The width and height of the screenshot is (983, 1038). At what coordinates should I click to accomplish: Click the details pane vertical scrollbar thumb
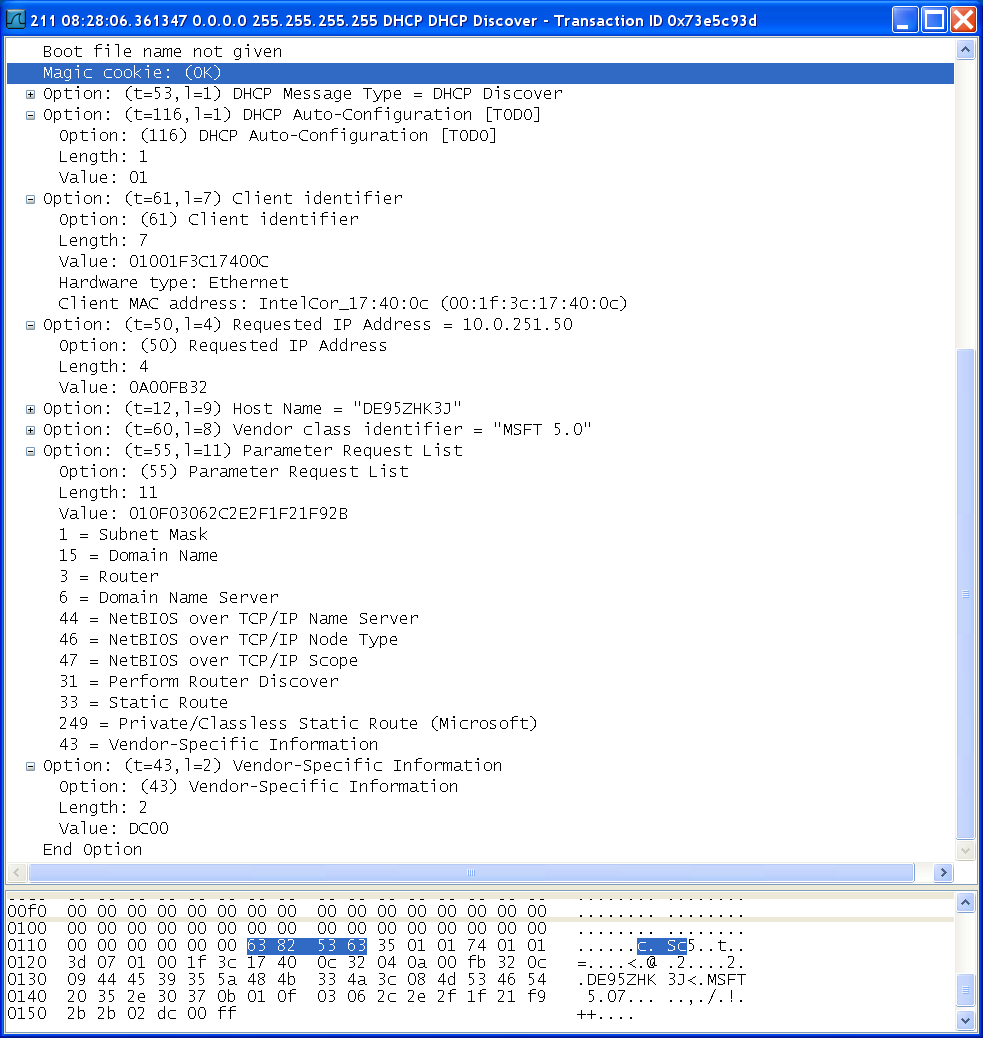click(x=965, y=594)
